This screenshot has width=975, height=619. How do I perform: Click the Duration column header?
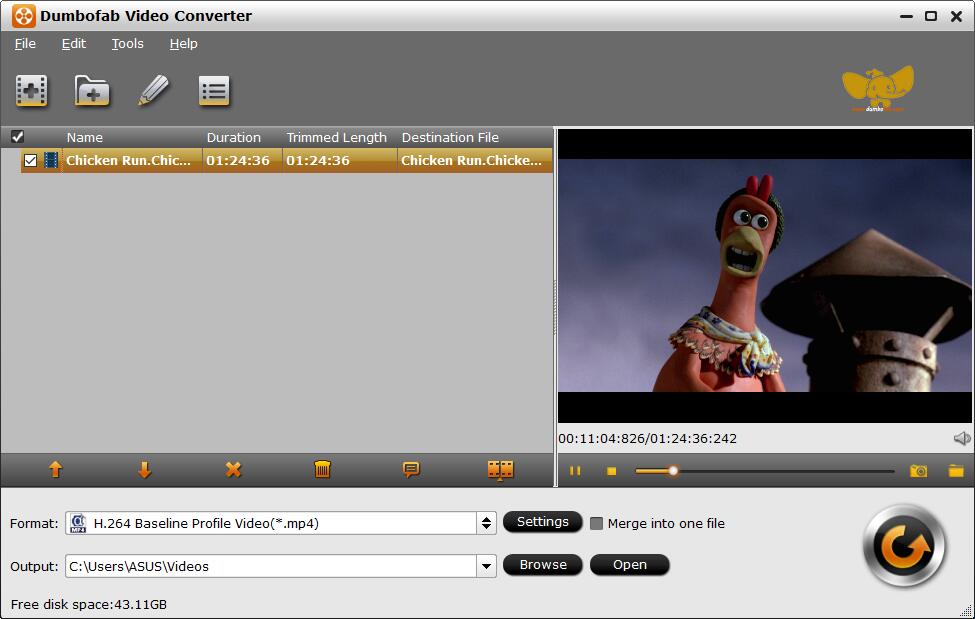pyautogui.click(x=234, y=137)
